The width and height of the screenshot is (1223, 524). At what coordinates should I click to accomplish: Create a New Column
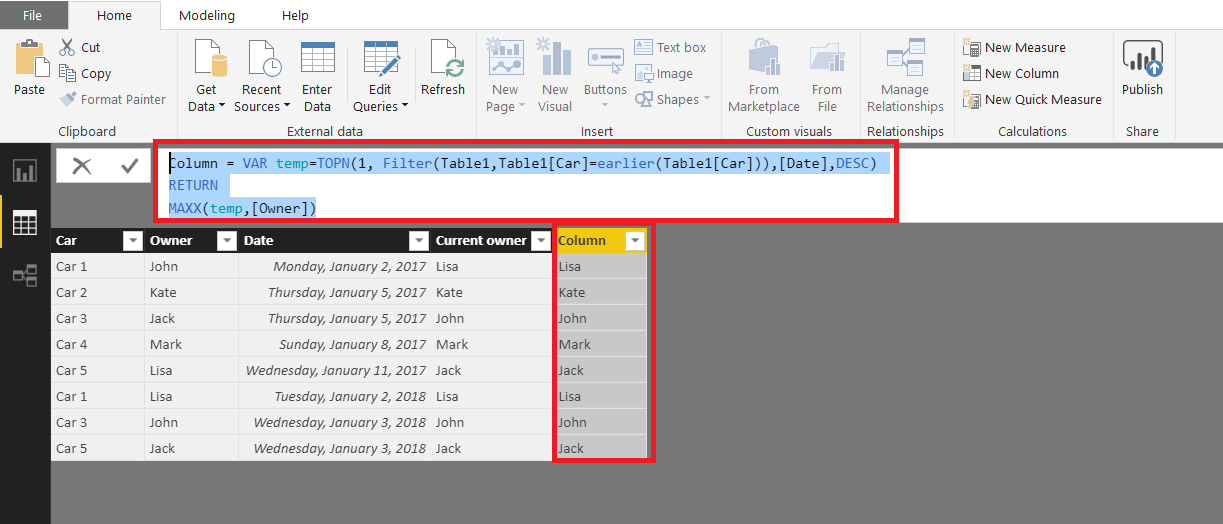[x=1010, y=73]
